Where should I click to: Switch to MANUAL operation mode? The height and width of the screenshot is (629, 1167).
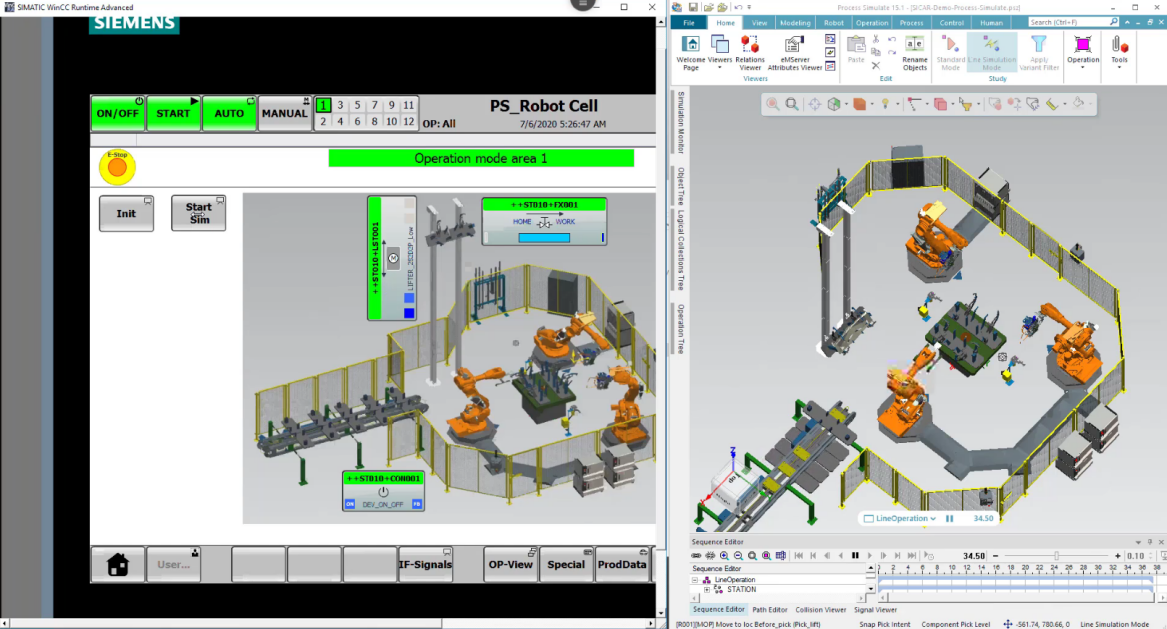(x=284, y=113)
